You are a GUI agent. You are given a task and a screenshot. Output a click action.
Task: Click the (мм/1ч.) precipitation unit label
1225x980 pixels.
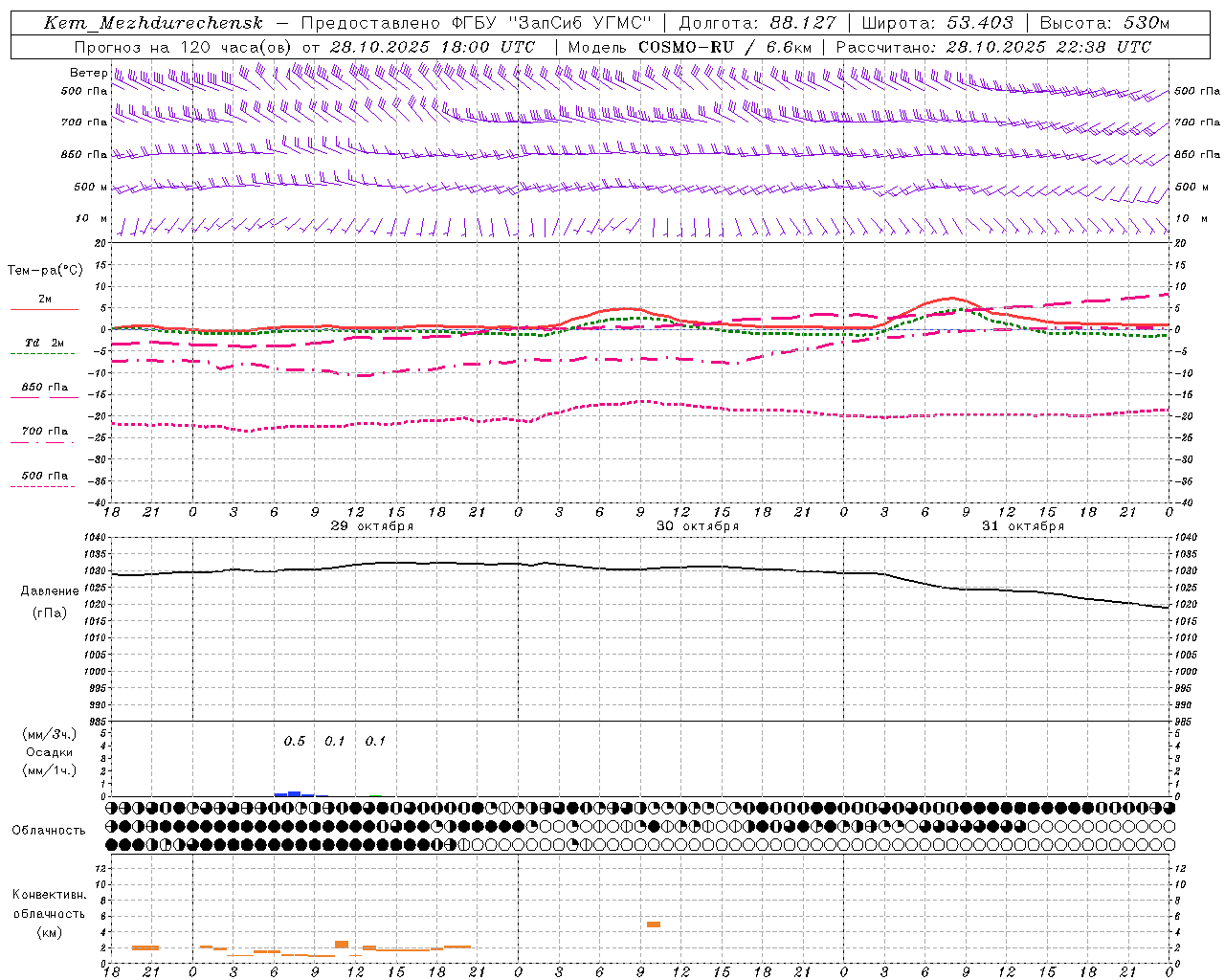pos(50,770)
